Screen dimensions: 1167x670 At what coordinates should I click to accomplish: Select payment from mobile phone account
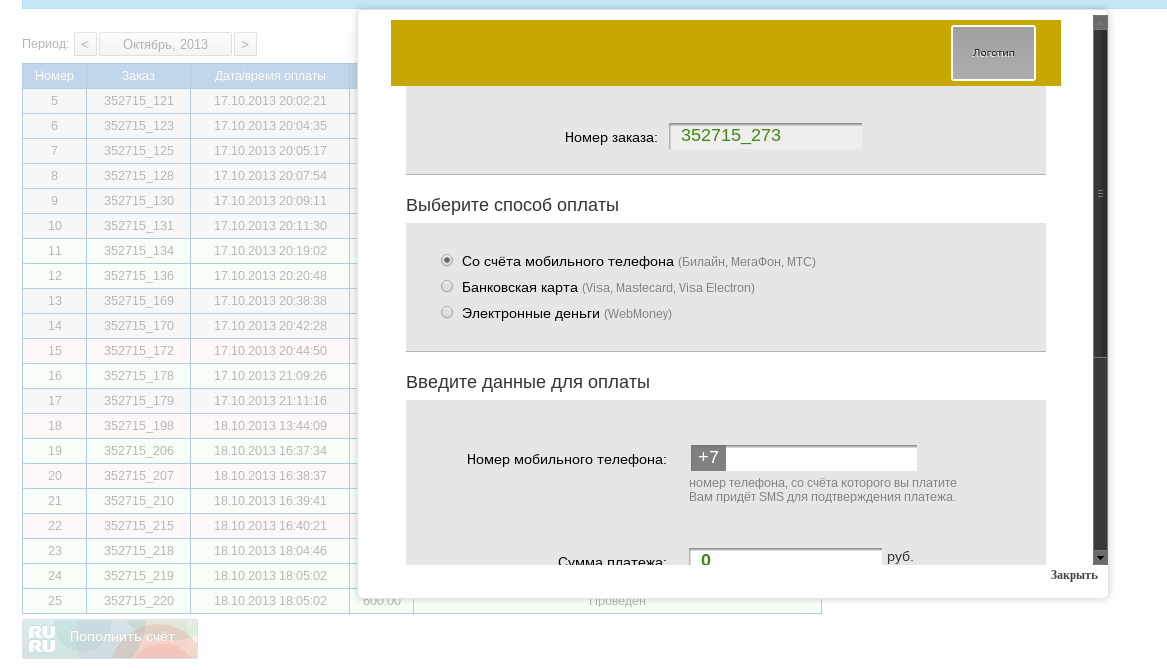pos(447,260)
